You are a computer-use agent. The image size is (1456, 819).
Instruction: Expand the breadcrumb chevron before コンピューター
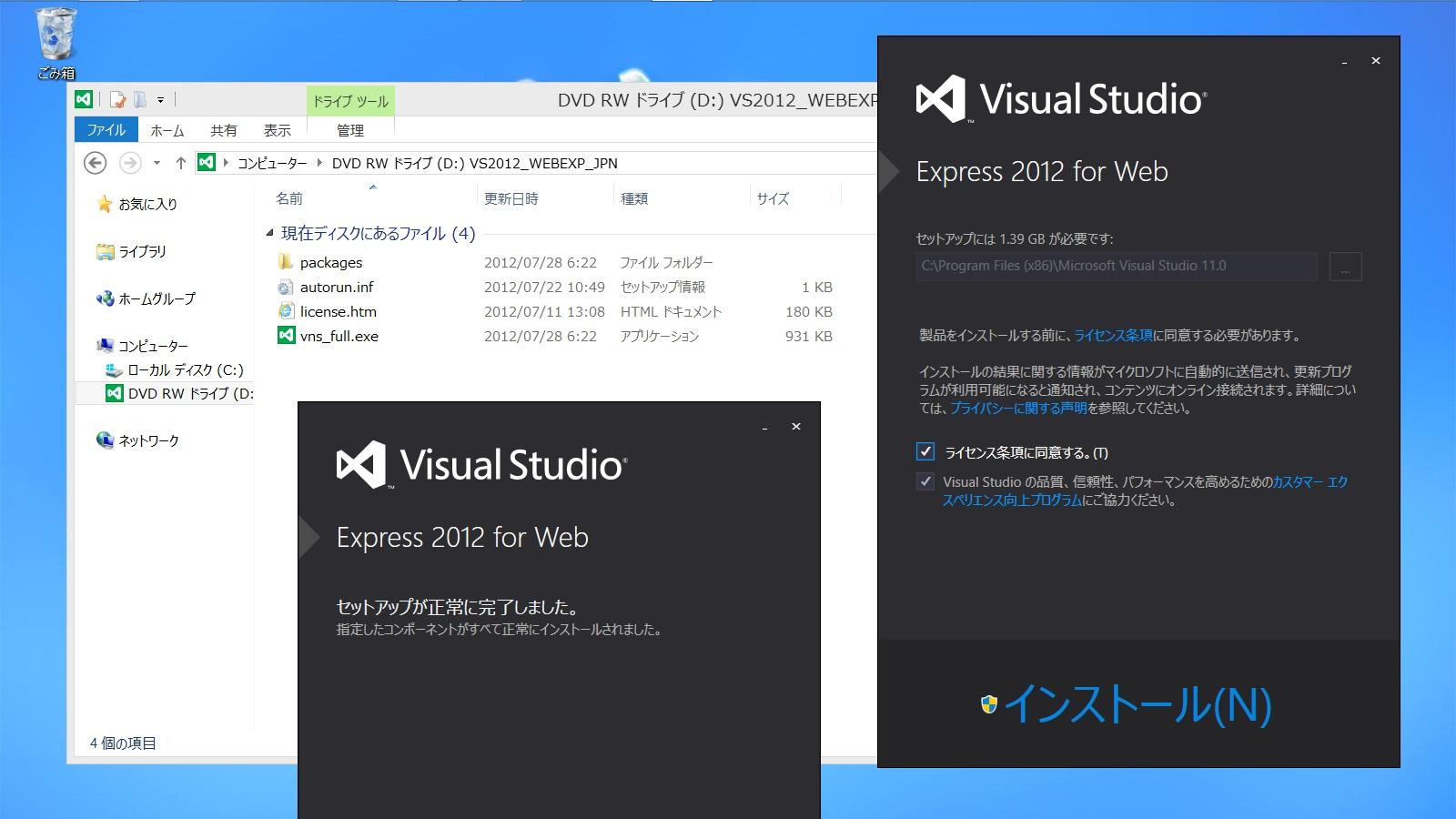pyautogui.click(x=226, y=163)
